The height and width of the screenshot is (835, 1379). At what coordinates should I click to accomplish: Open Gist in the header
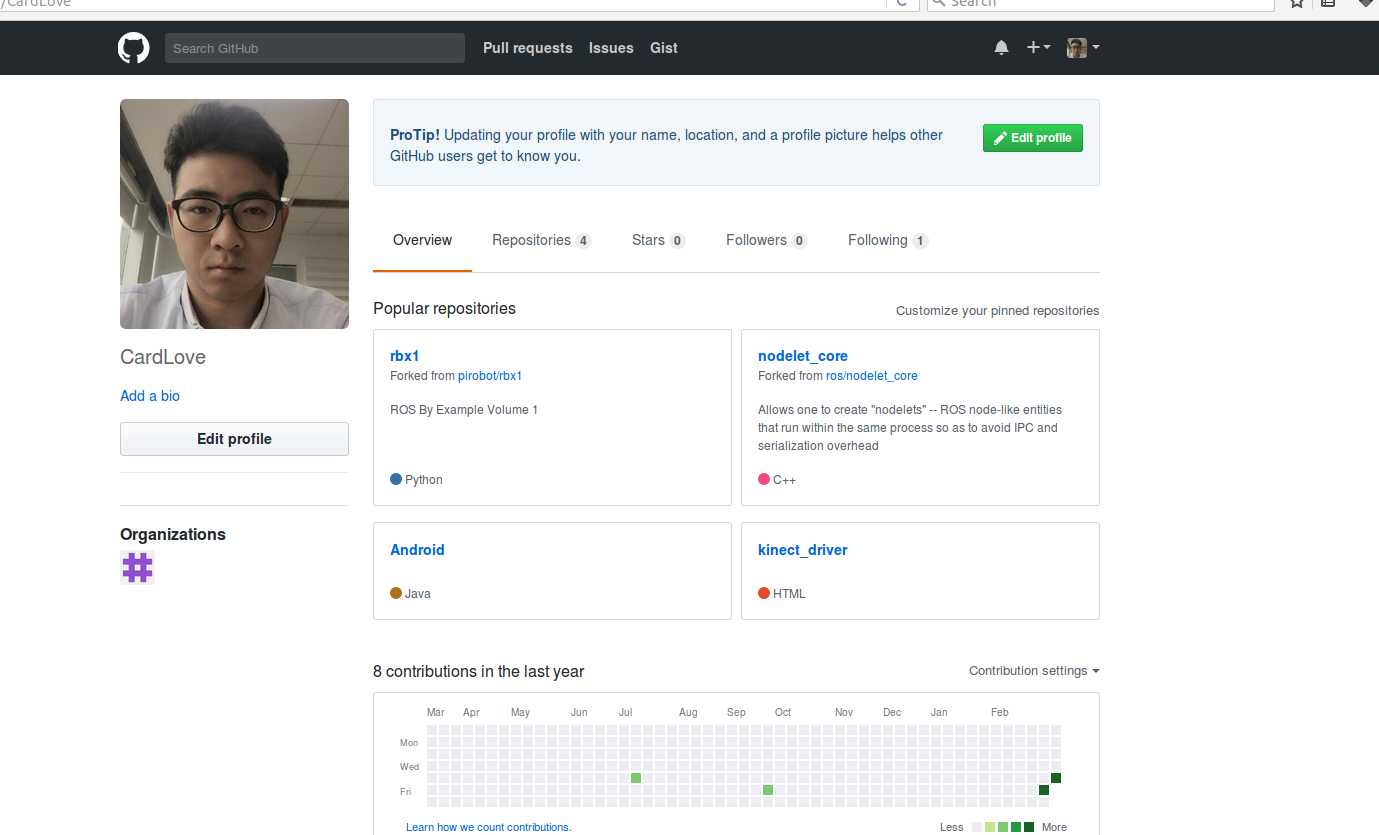coord(664,48)
